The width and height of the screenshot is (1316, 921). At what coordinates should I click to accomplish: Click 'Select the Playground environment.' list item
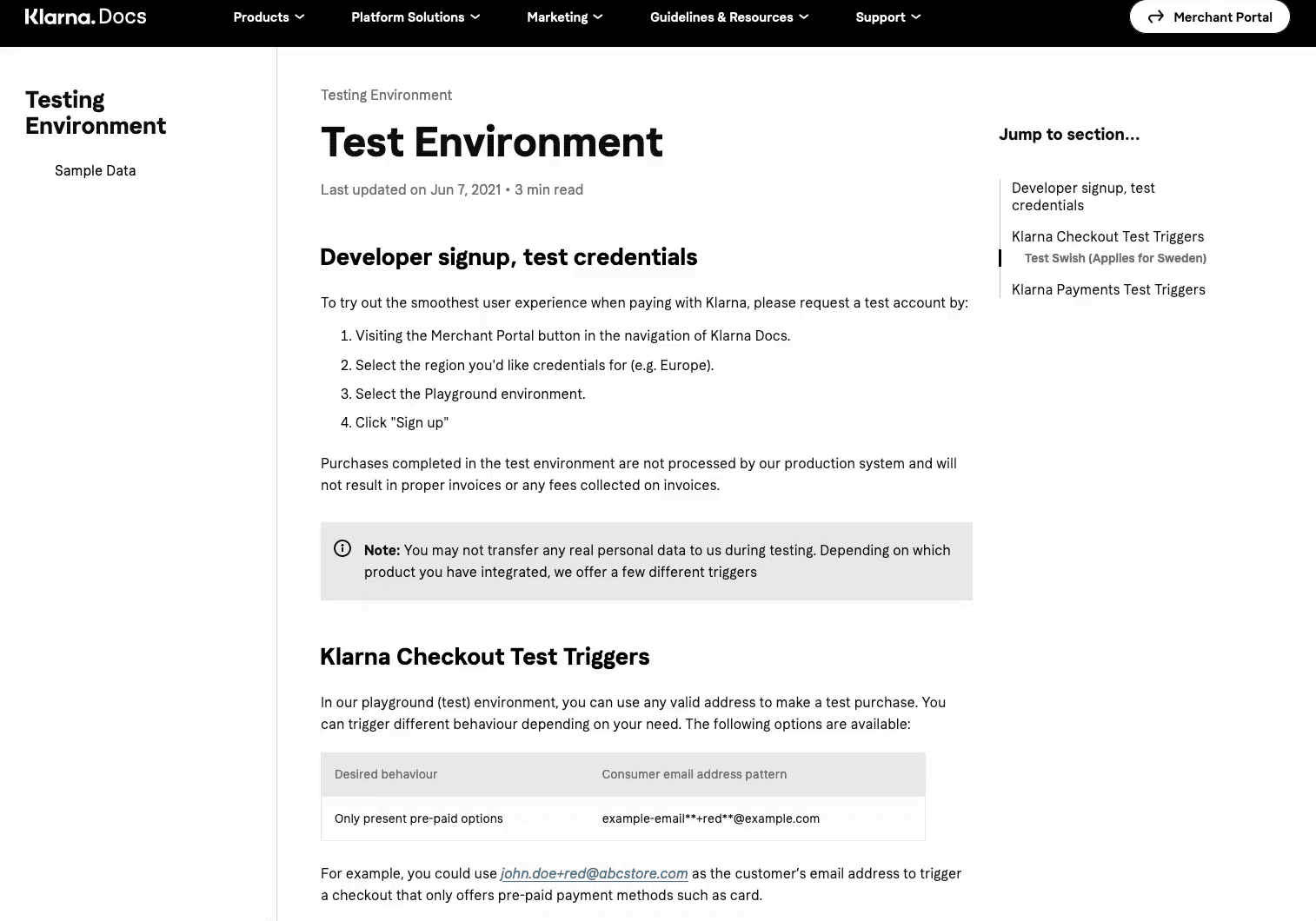470,394
